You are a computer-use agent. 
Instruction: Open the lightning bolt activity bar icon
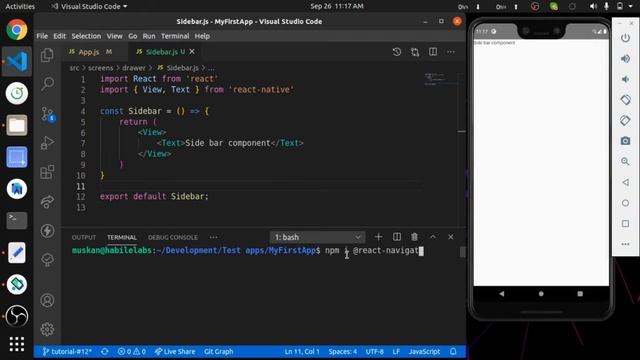pyautogui.click(x=47, y=231)
